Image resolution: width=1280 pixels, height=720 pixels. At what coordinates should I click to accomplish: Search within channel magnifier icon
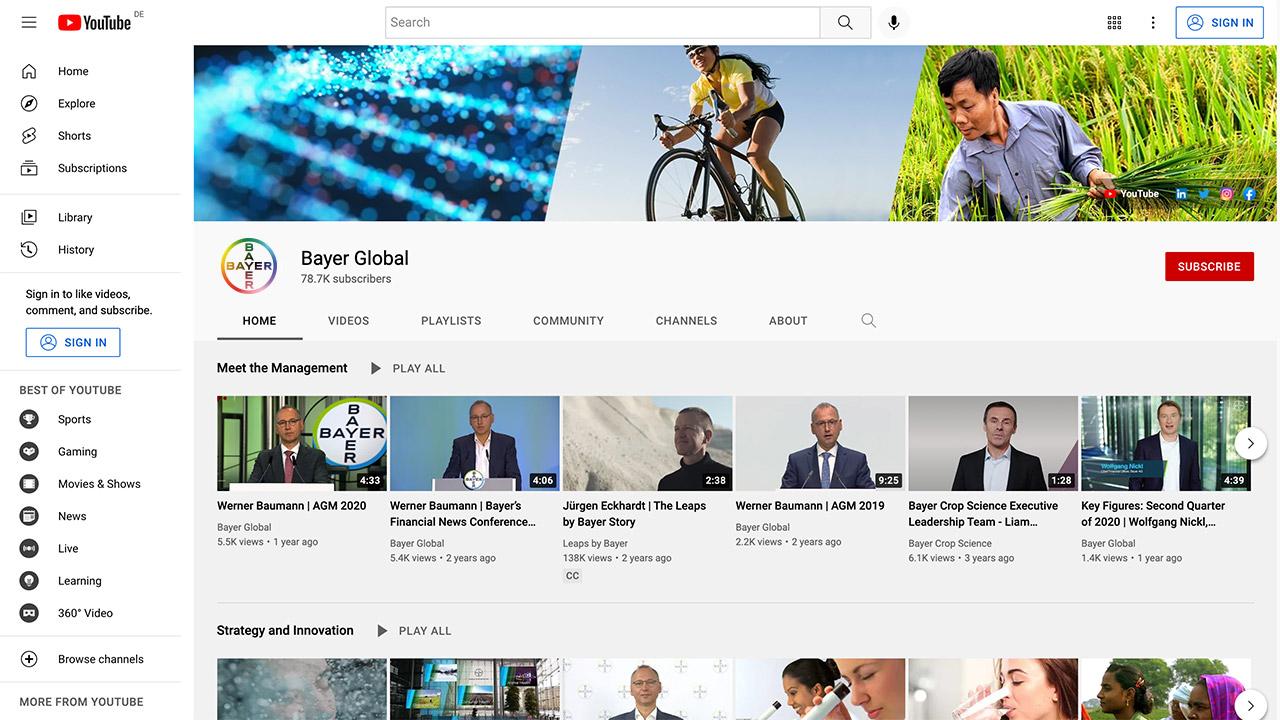click(x=868, y=321)
